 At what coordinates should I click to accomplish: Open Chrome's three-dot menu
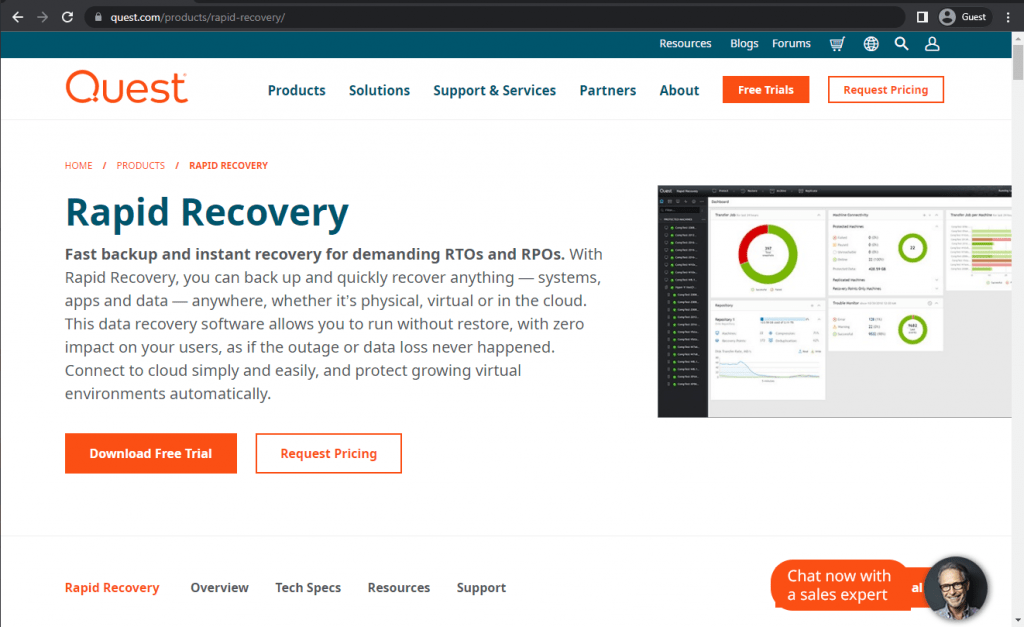[x=1008, y=17]
